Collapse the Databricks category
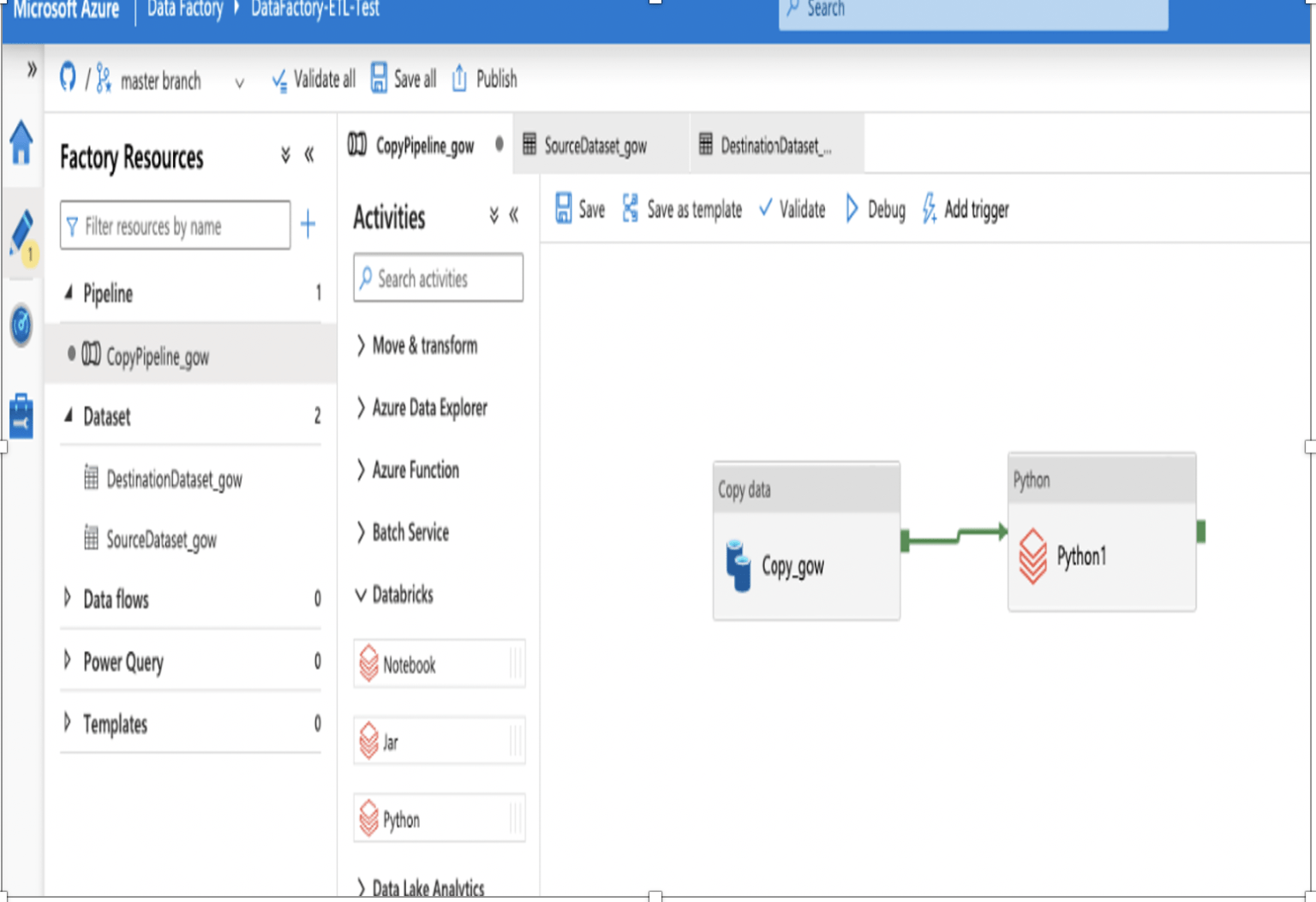1316x902 pixels. tap(395, 594)
